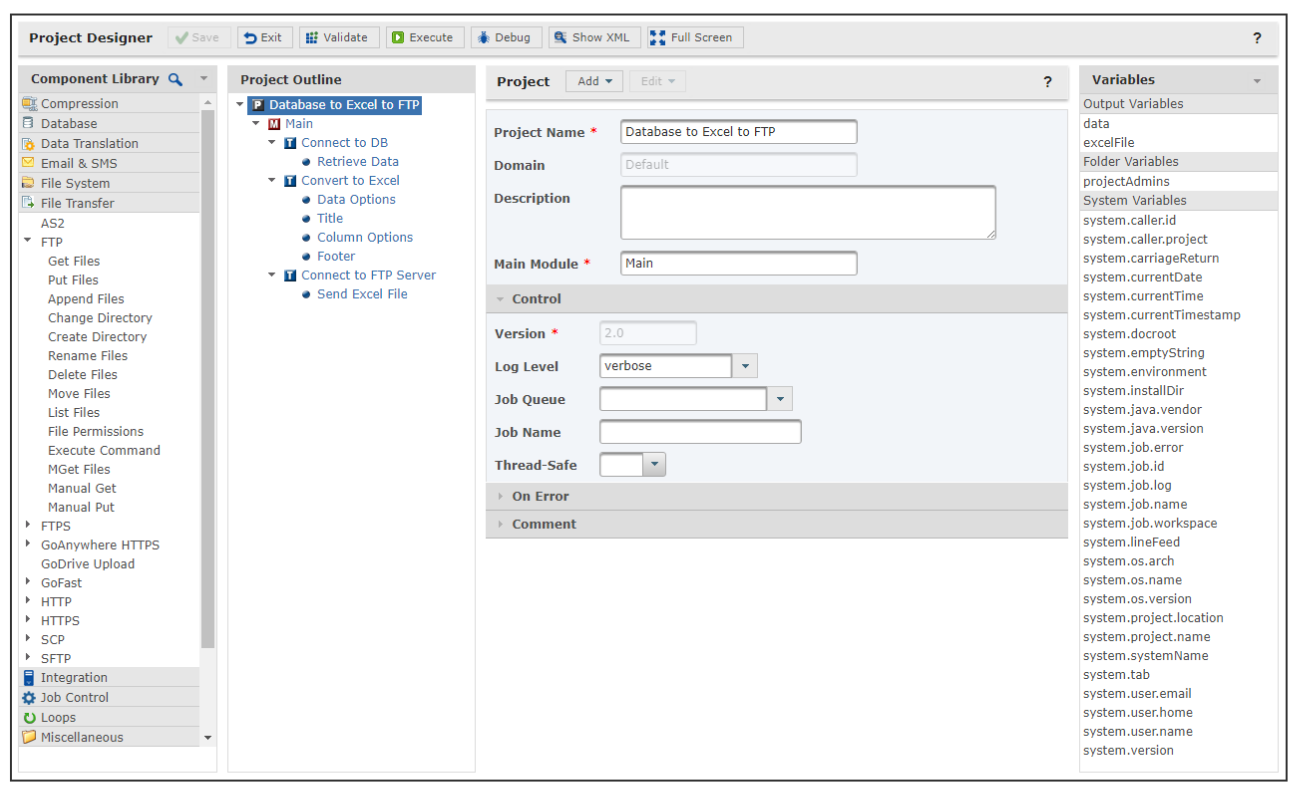Image resolution: width=1303 pixels, height=789 pixels.
Task: Open the Job Control component category
Action: [74, 698]
